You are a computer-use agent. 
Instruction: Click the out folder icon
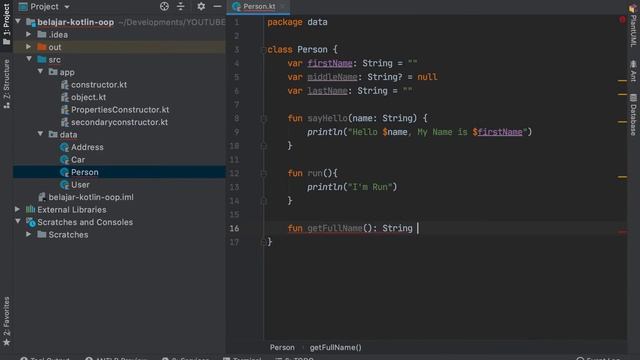point(42,47)
